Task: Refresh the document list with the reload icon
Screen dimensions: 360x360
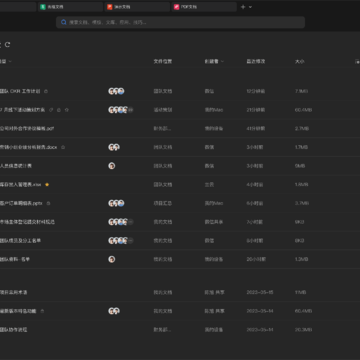Action: 7,45
